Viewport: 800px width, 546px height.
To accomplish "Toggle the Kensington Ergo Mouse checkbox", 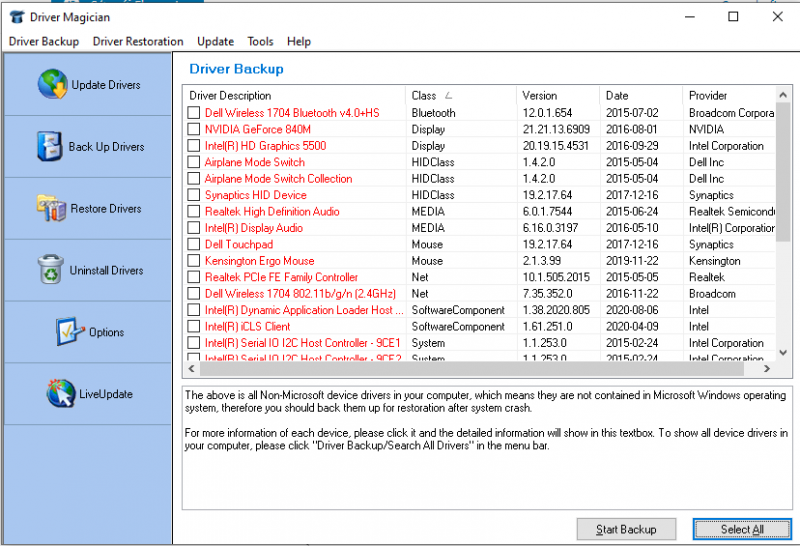I will (194, 261).
